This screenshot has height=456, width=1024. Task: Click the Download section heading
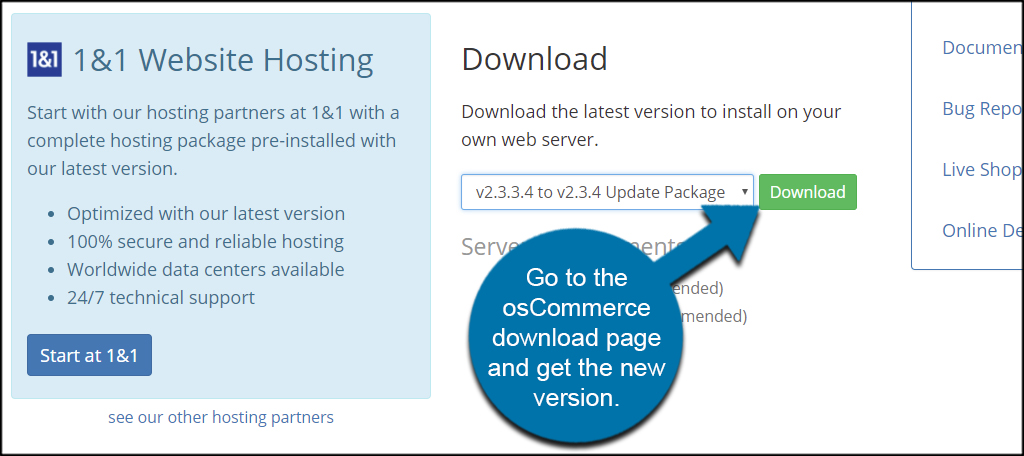534,59
